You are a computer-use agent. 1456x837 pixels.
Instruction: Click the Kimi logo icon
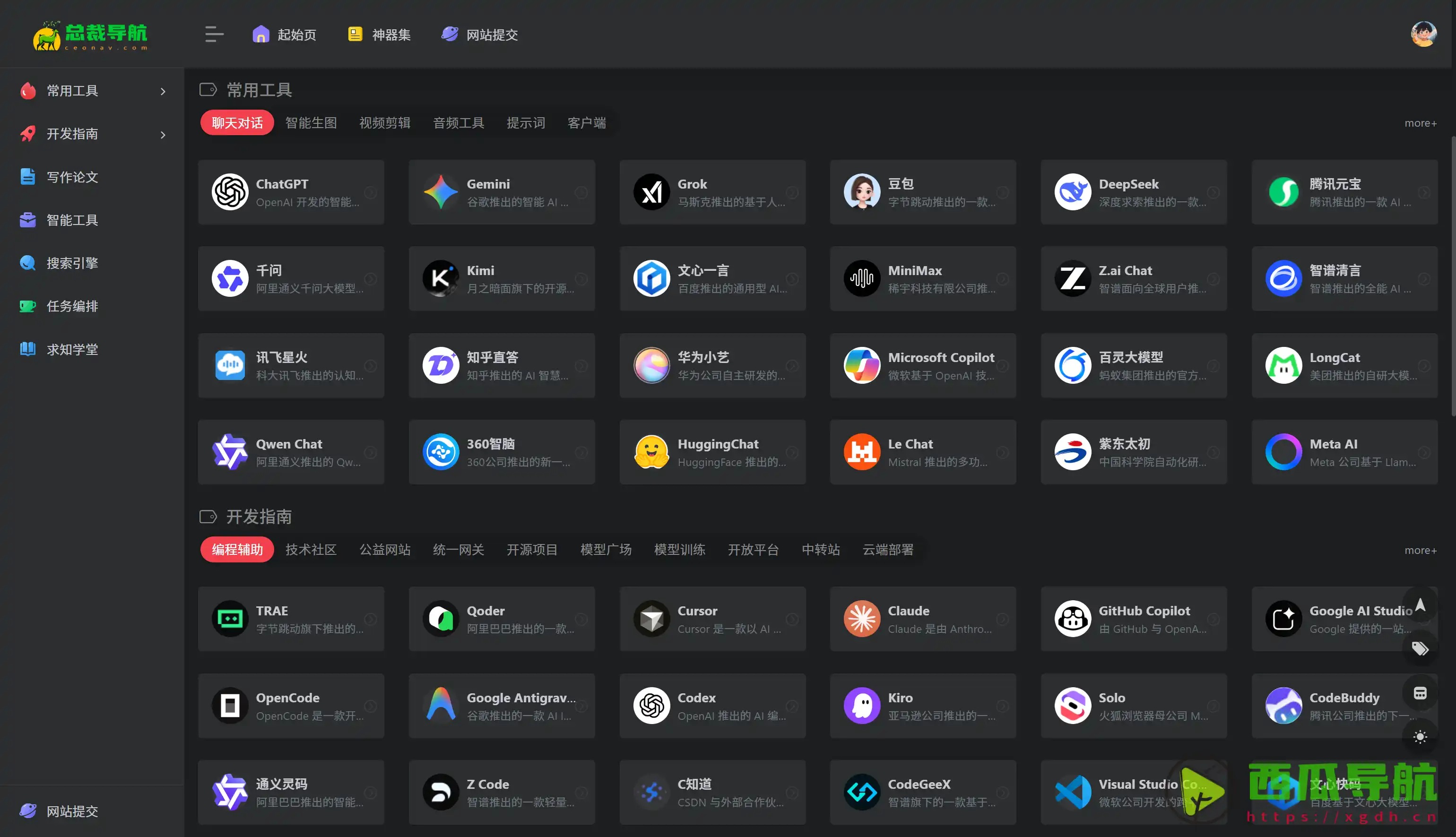[x=440, y=279]
